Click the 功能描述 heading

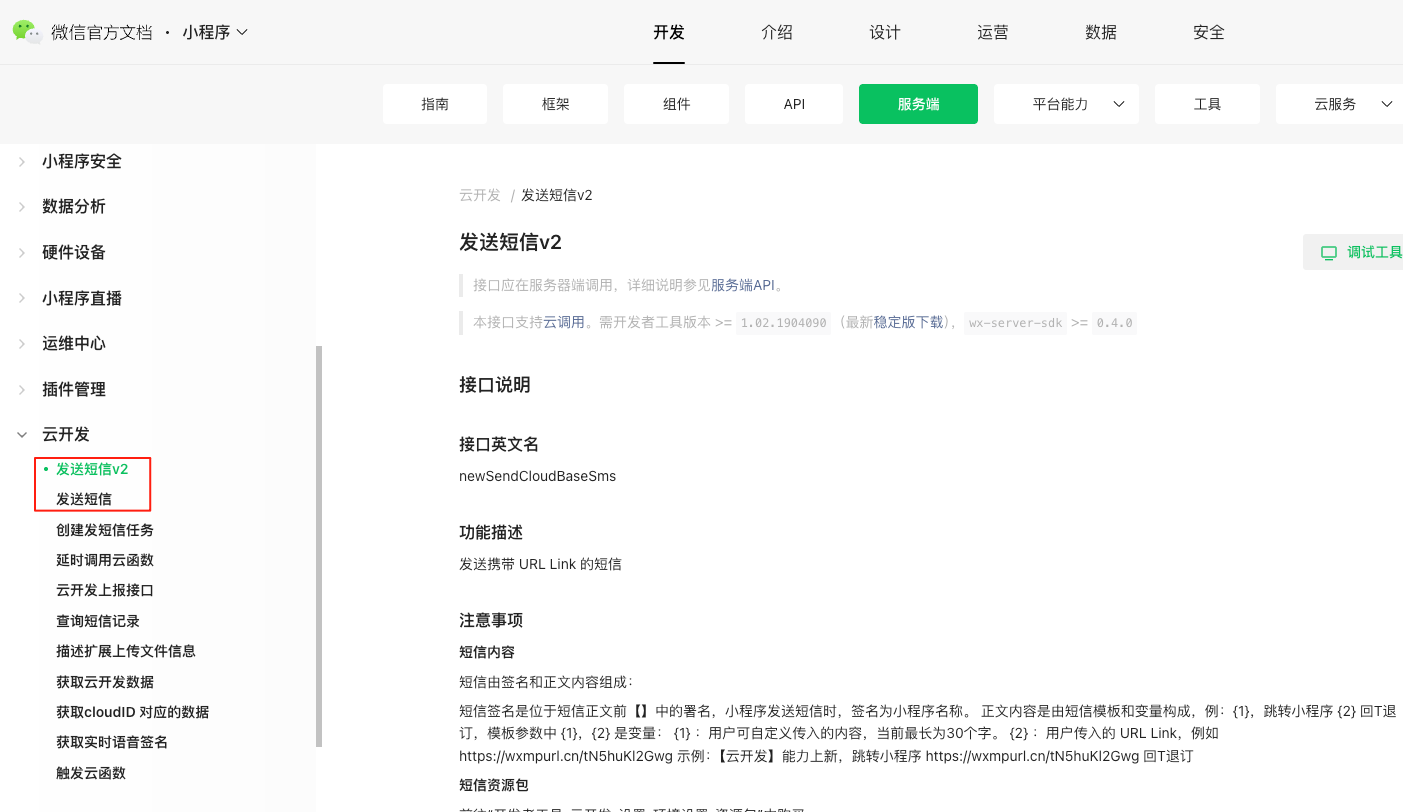[x=491, y=532]
